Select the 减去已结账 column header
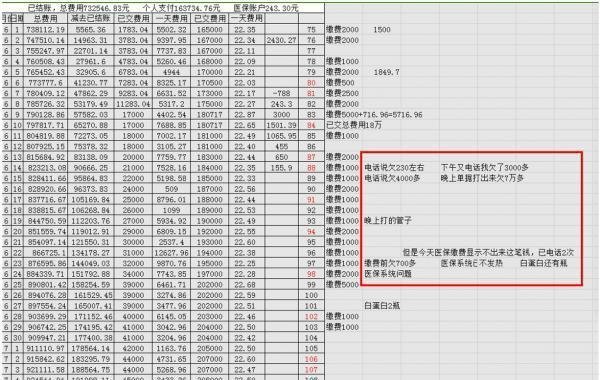This screenshot has width=600, height=380. [91, 18]
